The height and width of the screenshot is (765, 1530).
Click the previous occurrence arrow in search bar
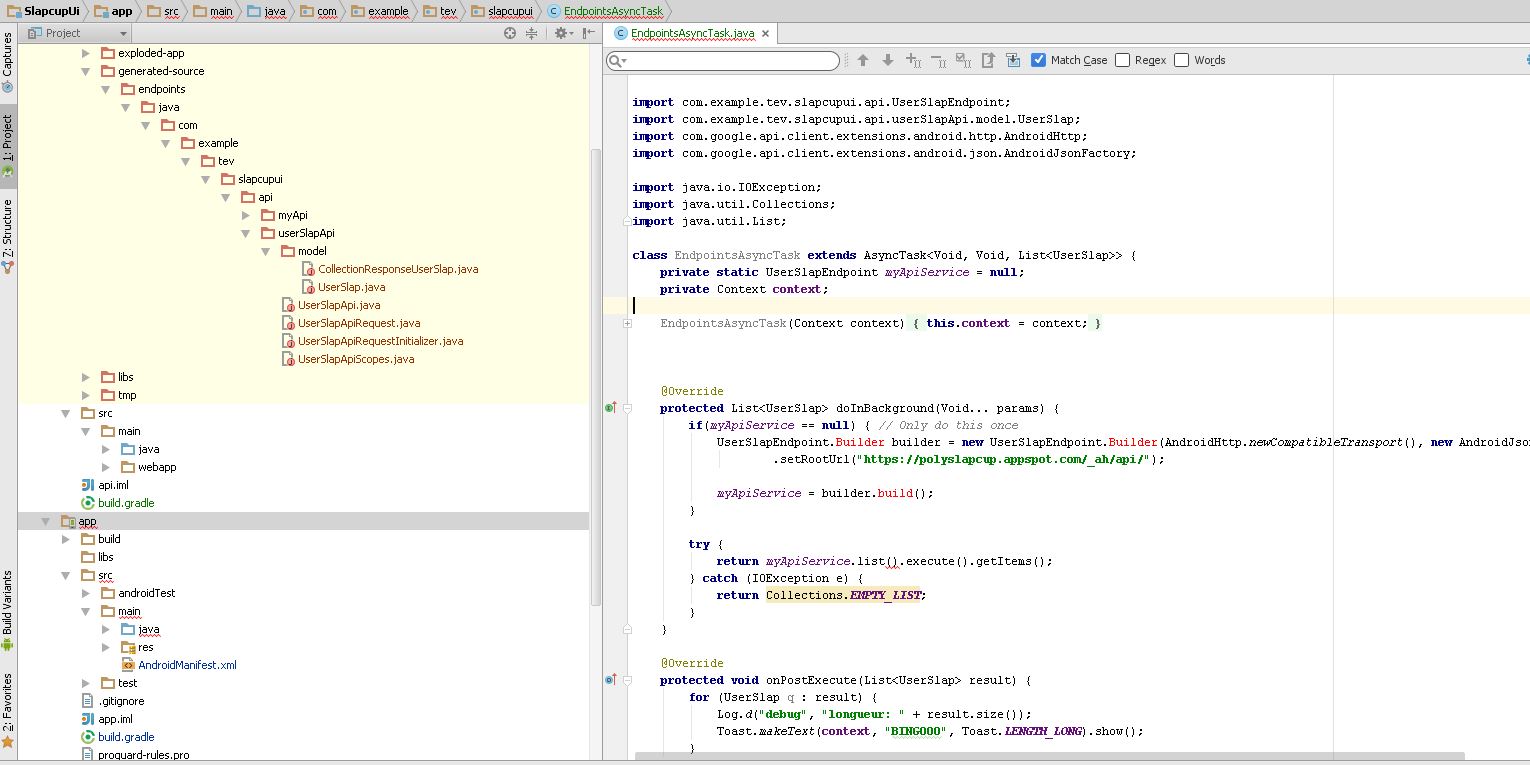862,60
